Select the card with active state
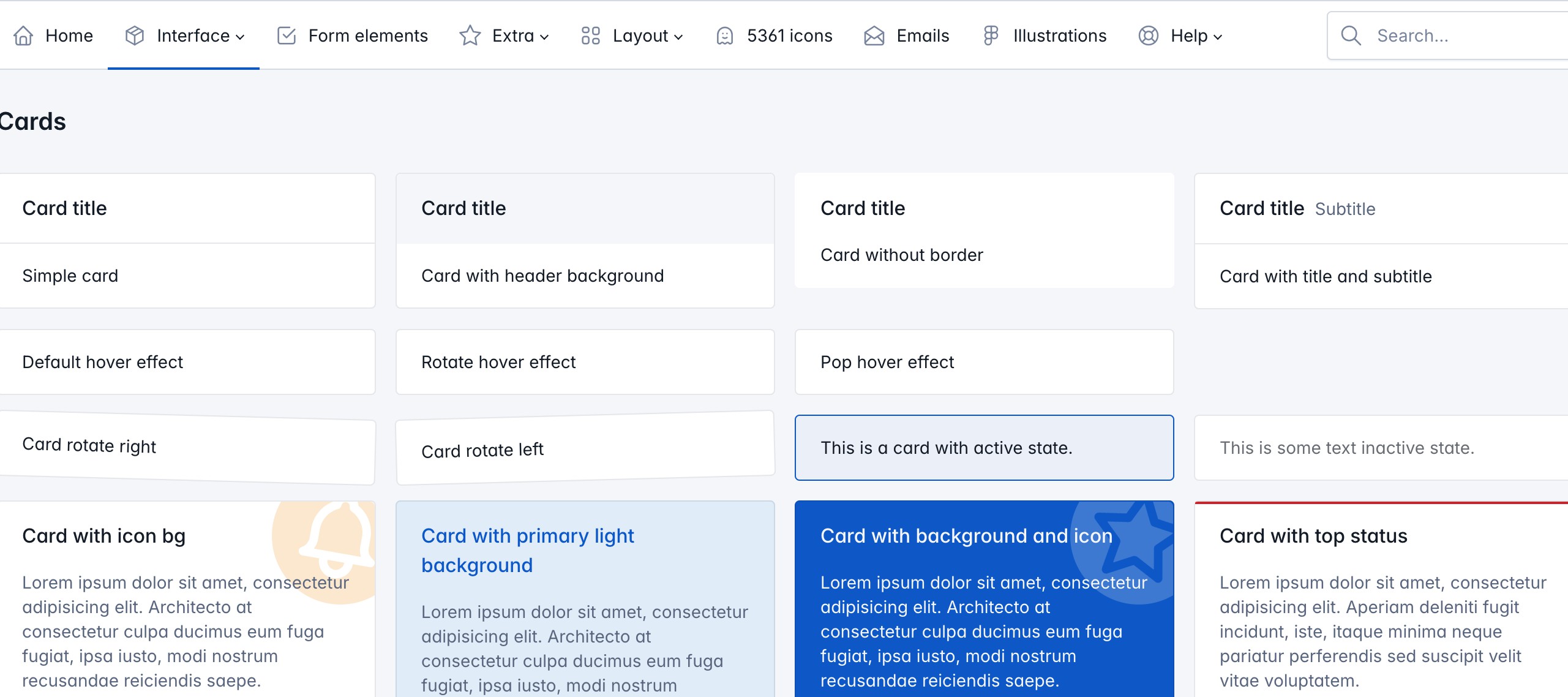 click(x=985, y=448)
